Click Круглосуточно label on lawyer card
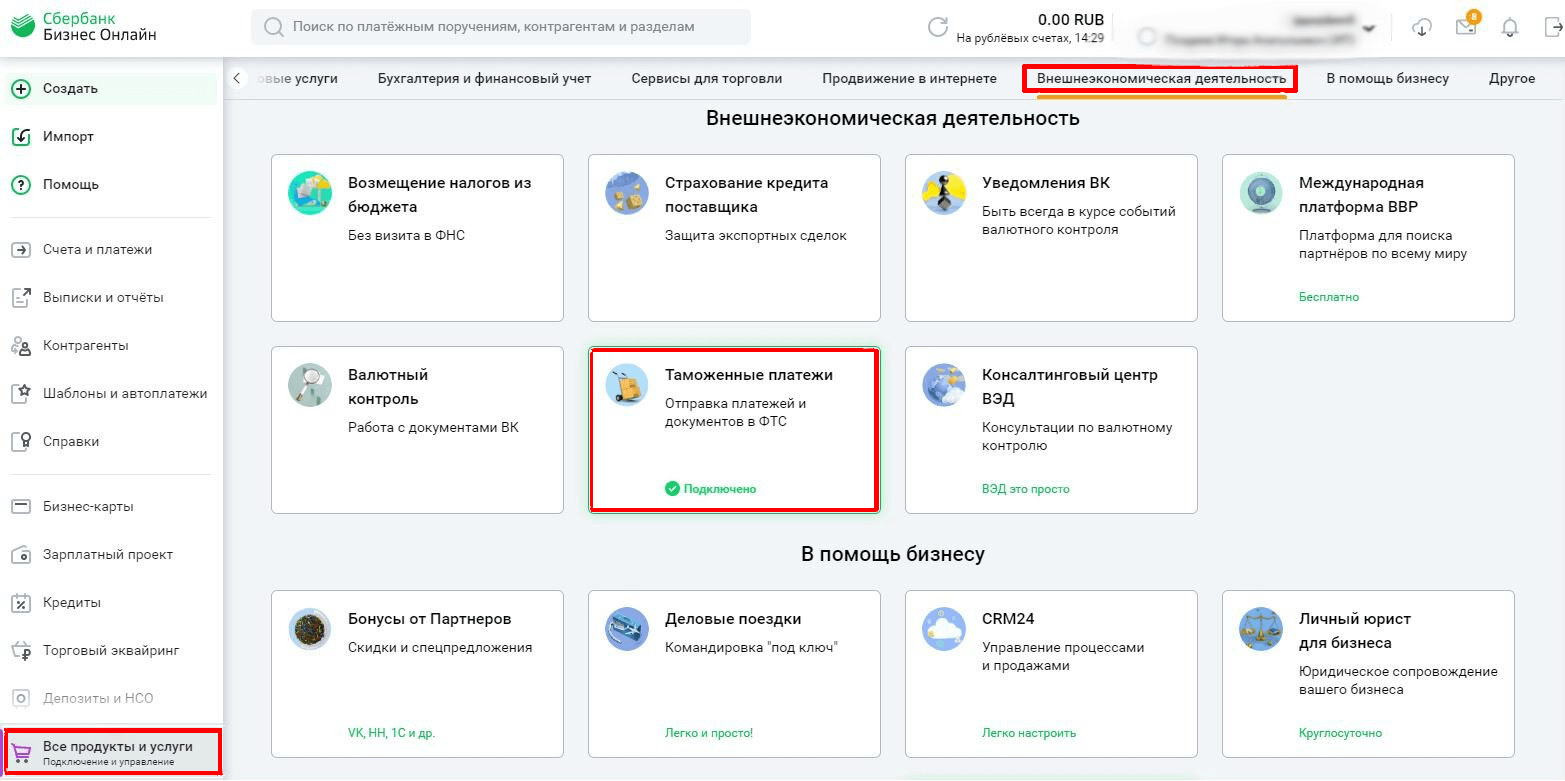The image size is (1565, 781). pyautogui.click(x=1340, y=733)
